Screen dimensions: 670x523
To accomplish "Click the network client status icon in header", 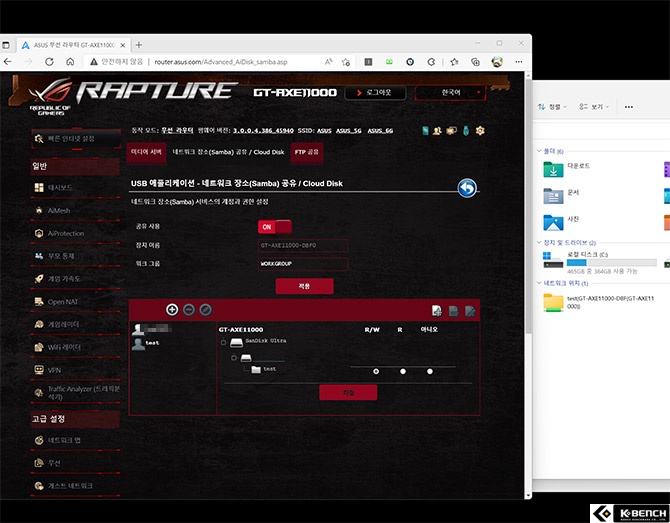I will (451, 131).
